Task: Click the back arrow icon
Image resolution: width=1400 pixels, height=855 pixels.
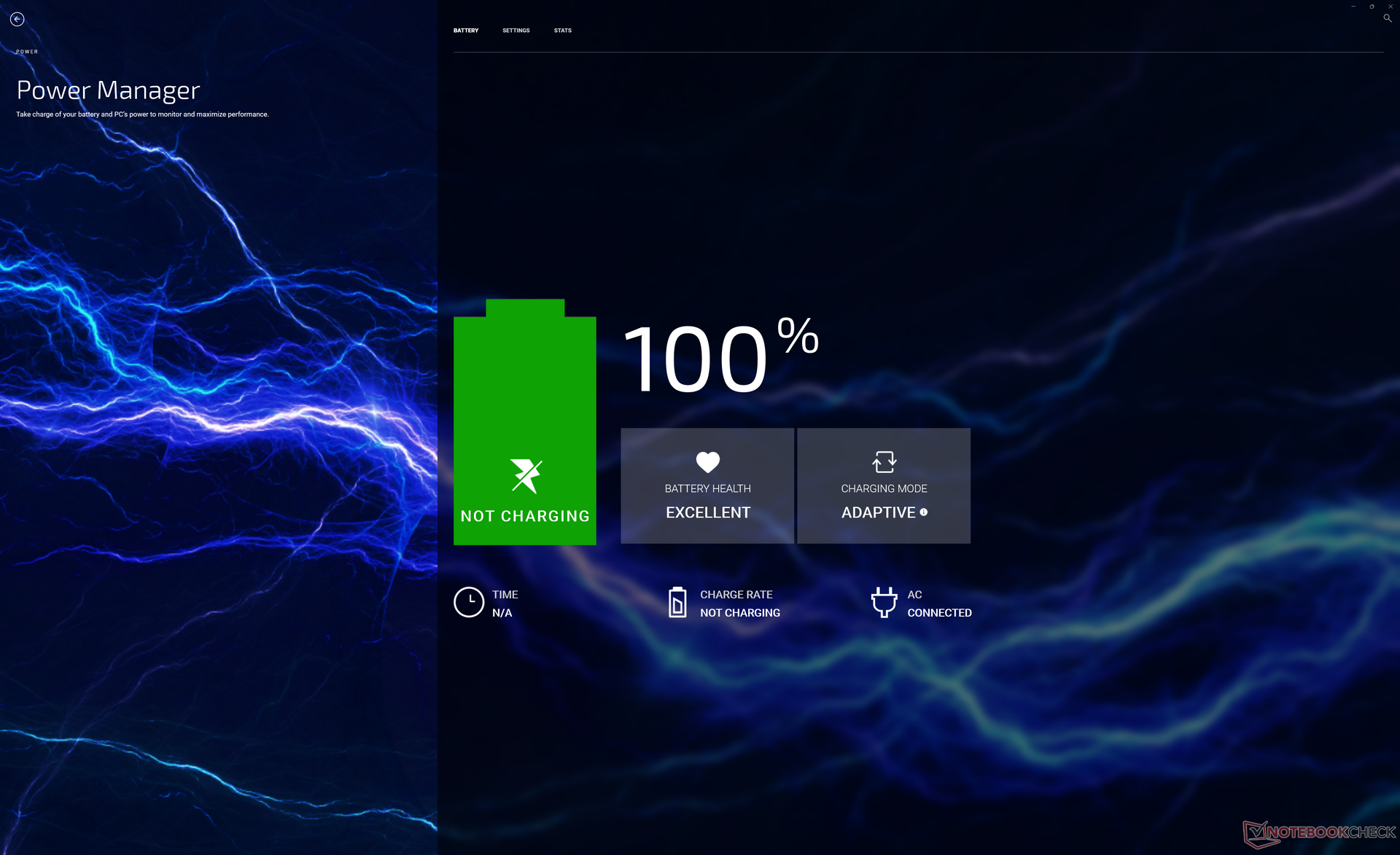Action: (x=17, y=20)
